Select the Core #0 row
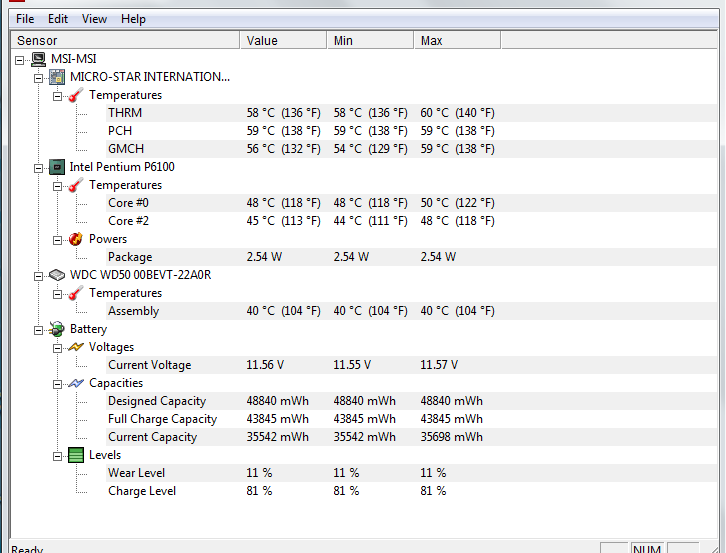This screenshot has height=553, width=726. (411, 203)
